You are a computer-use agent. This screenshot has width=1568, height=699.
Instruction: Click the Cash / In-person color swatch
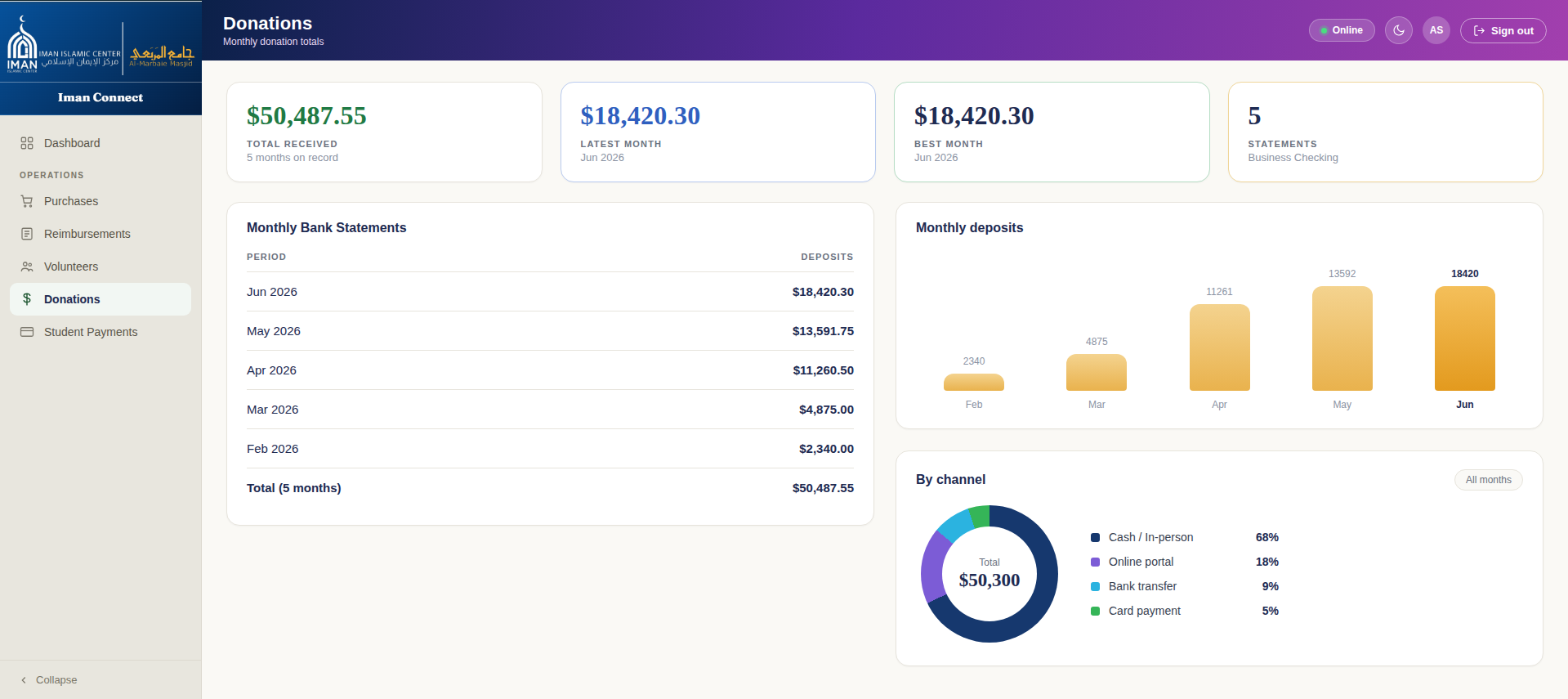[x=1096, y=537]
